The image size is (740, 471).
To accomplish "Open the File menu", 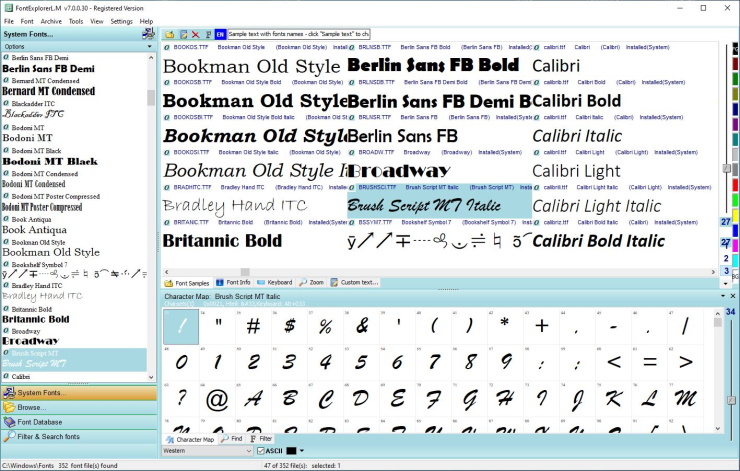I will tap(9, 21).
